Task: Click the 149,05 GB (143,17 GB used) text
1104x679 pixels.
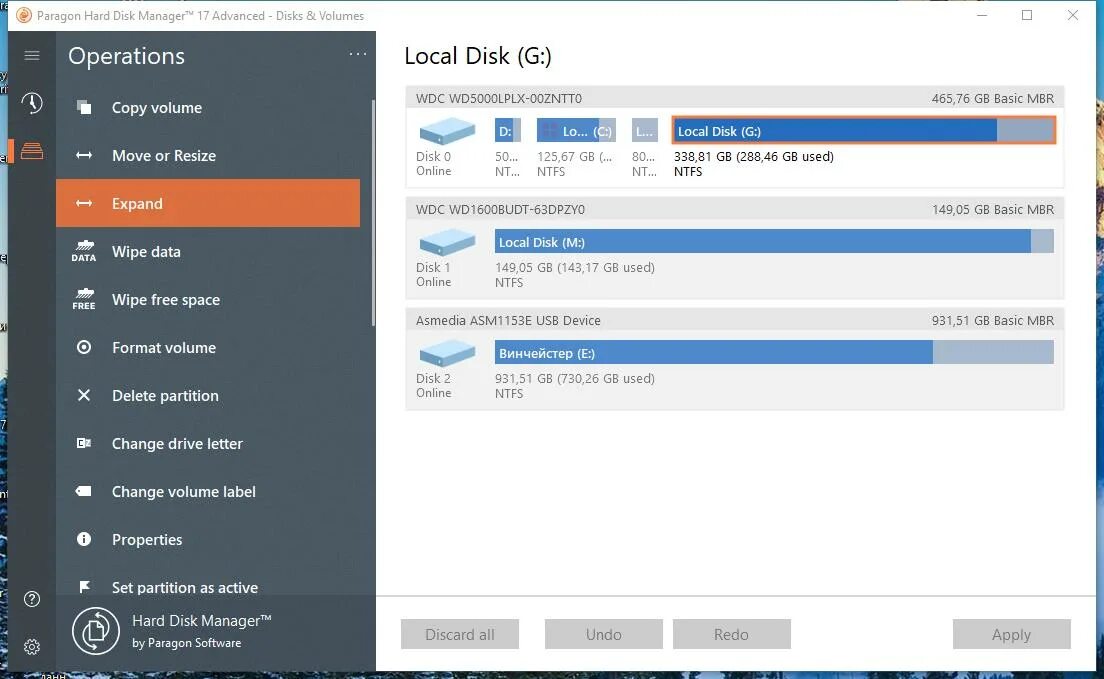Action: (575, 268)
